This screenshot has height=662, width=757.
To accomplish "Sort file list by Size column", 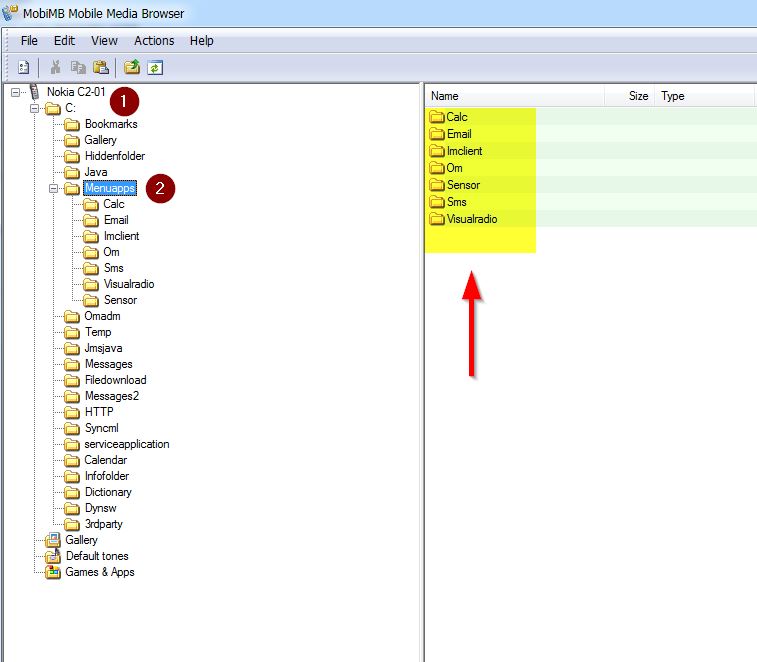I will pyautogui.click(x=630, y=96).
